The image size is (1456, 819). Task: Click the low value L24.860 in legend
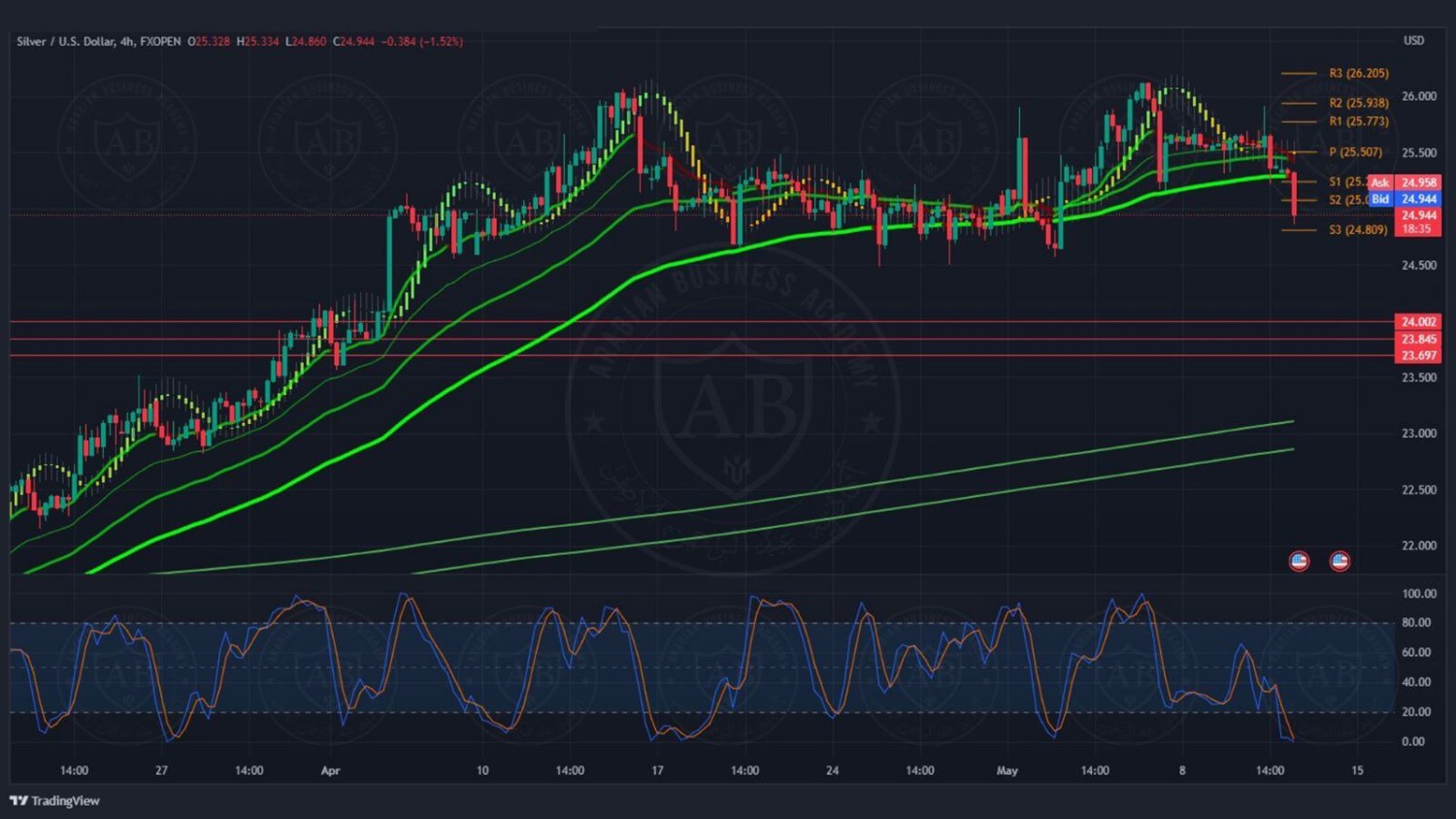pos(306,42)
